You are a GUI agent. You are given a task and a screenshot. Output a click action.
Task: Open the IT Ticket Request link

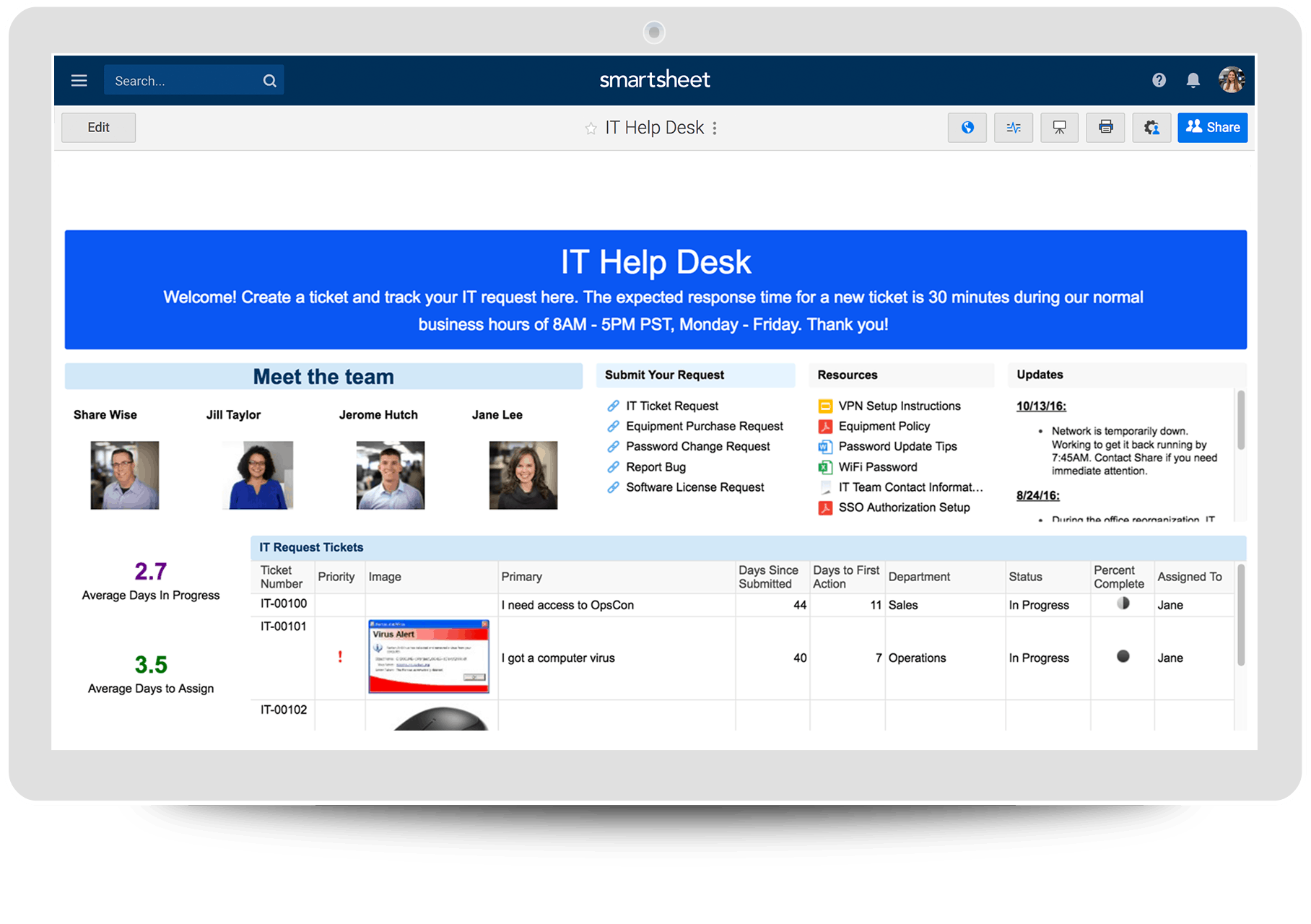click(x=671, y=406)
